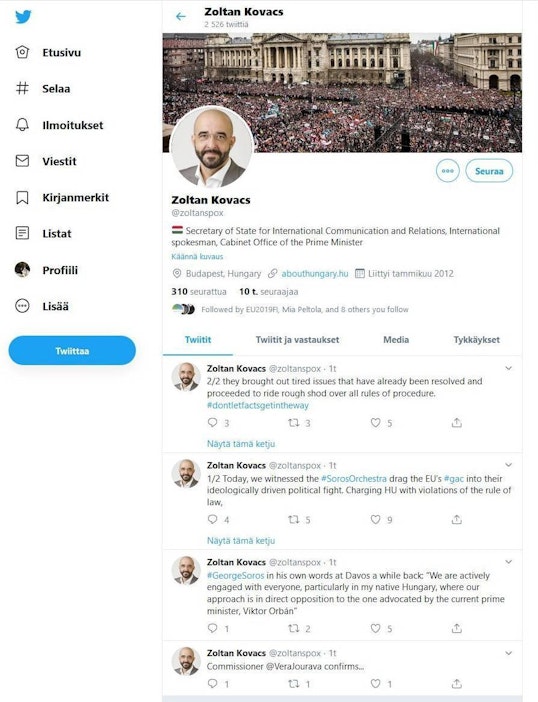Like the Commissioner @VeraJourova tweet
Screen dimensions: 538x702
(x=376, y=683)
